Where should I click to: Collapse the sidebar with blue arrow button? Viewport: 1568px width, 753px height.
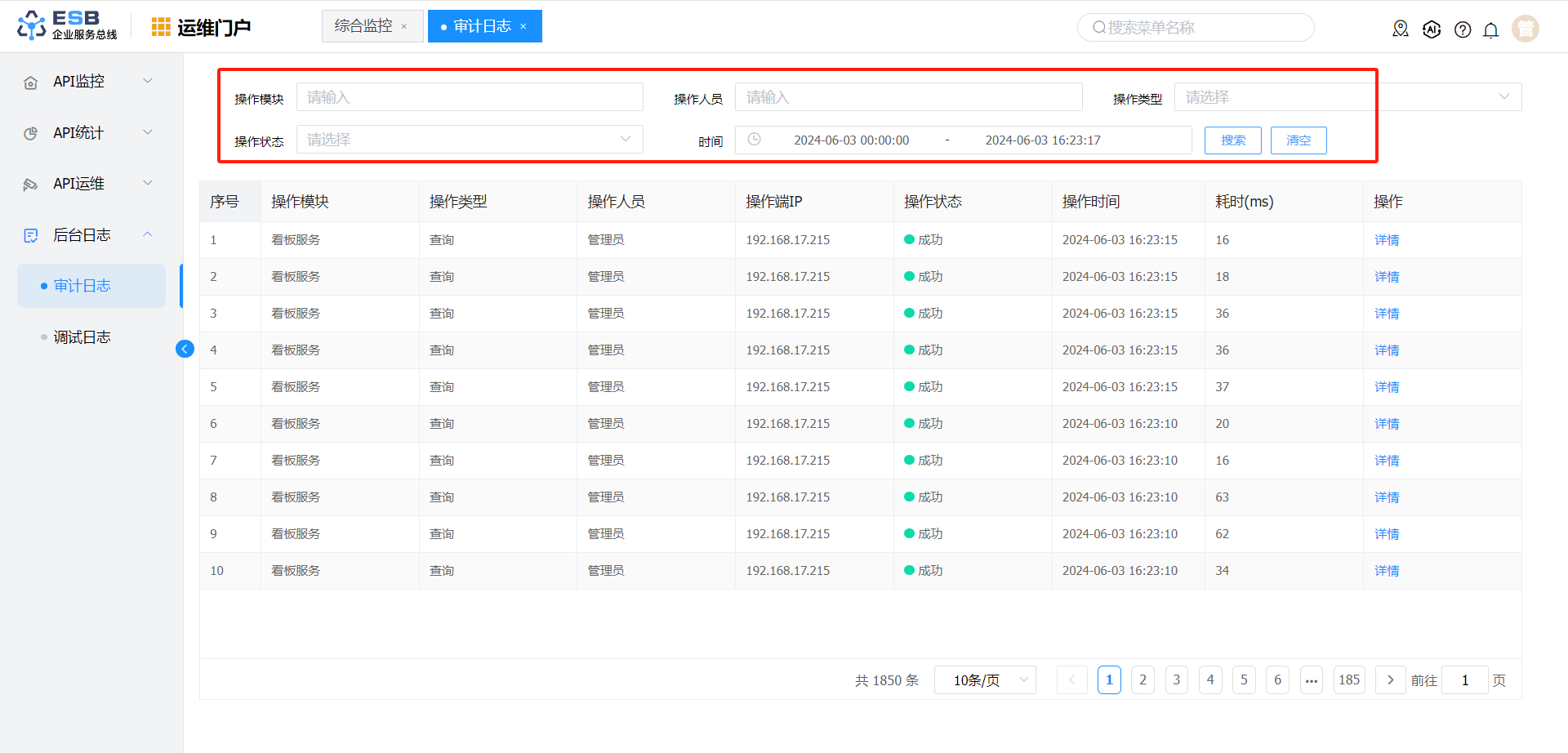[185, 350]
